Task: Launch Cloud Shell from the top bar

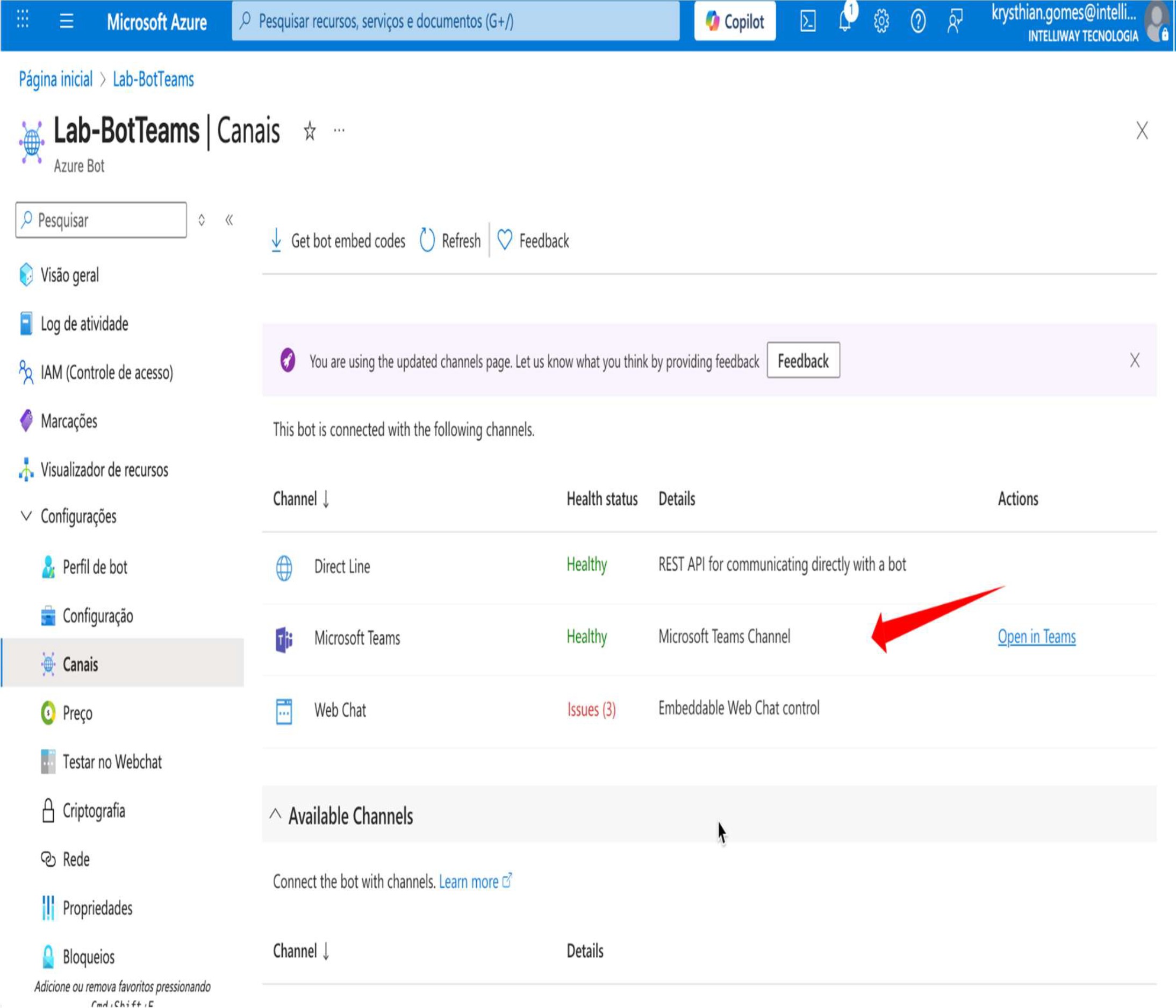Action: (808, 22)
